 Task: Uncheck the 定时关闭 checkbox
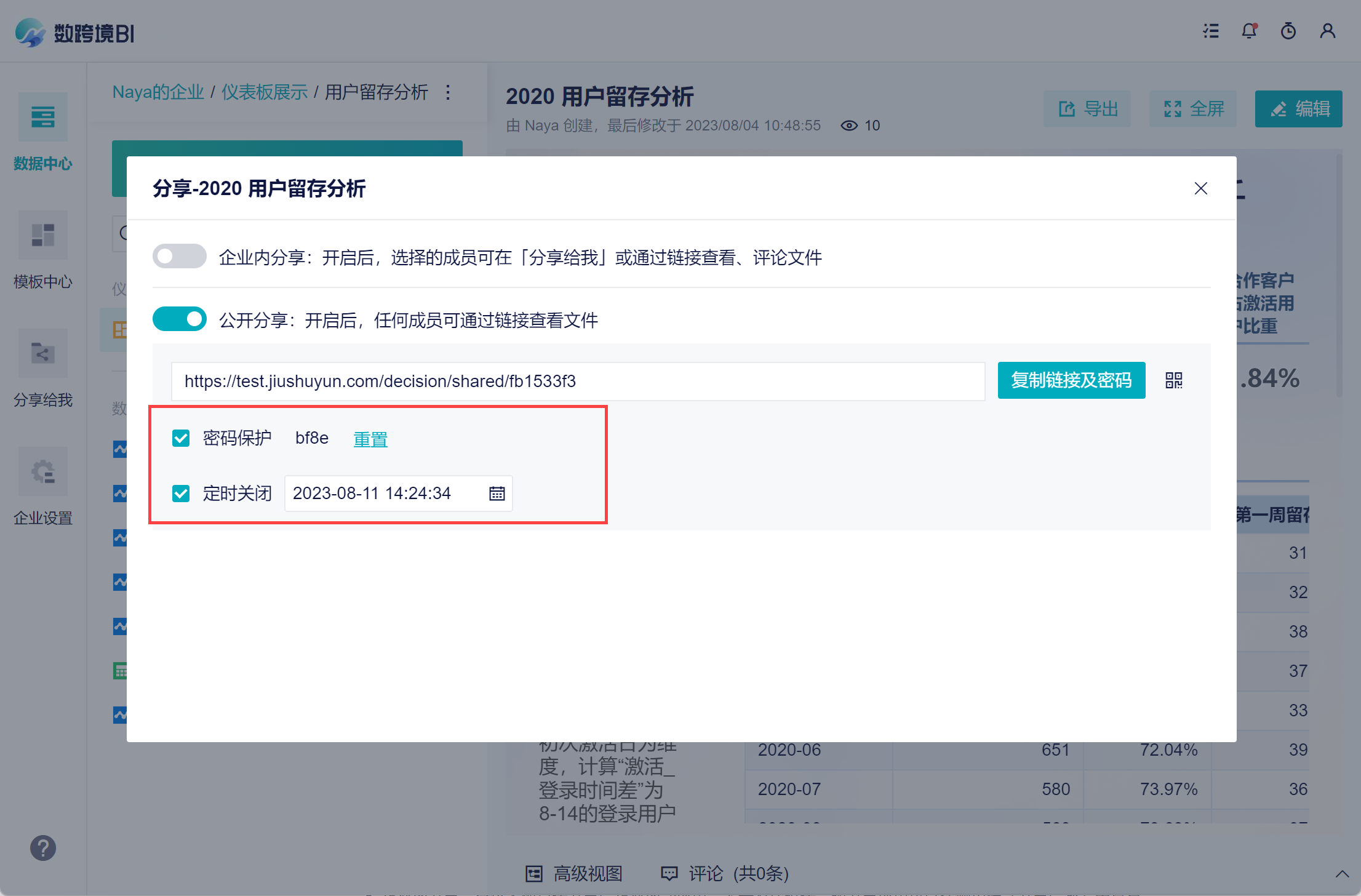point(181,494)
